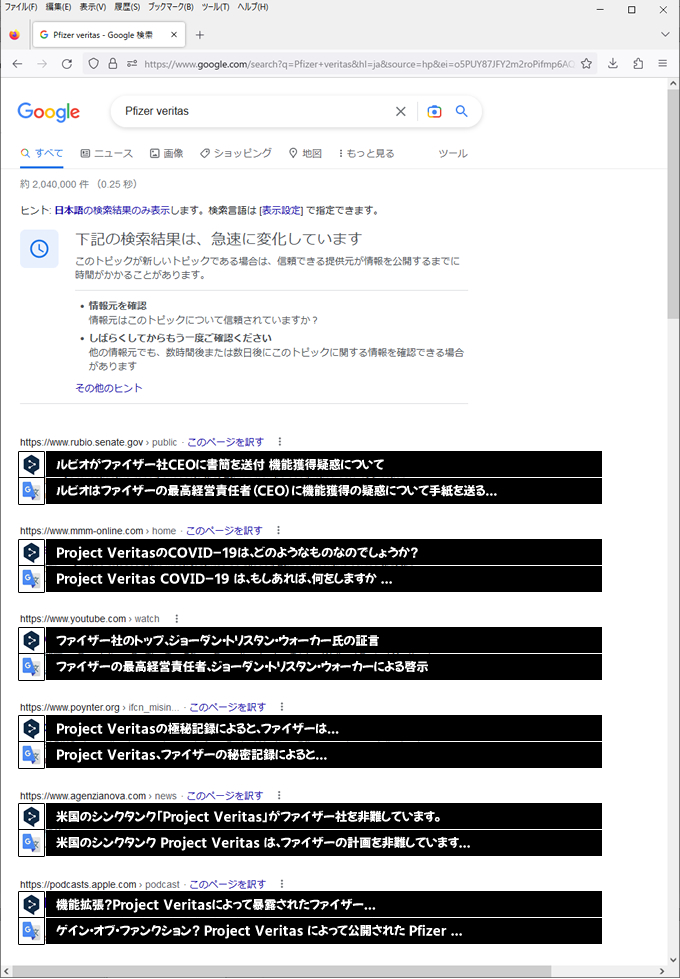
Task: Select the すべて search tab
Action: (42, 154)
